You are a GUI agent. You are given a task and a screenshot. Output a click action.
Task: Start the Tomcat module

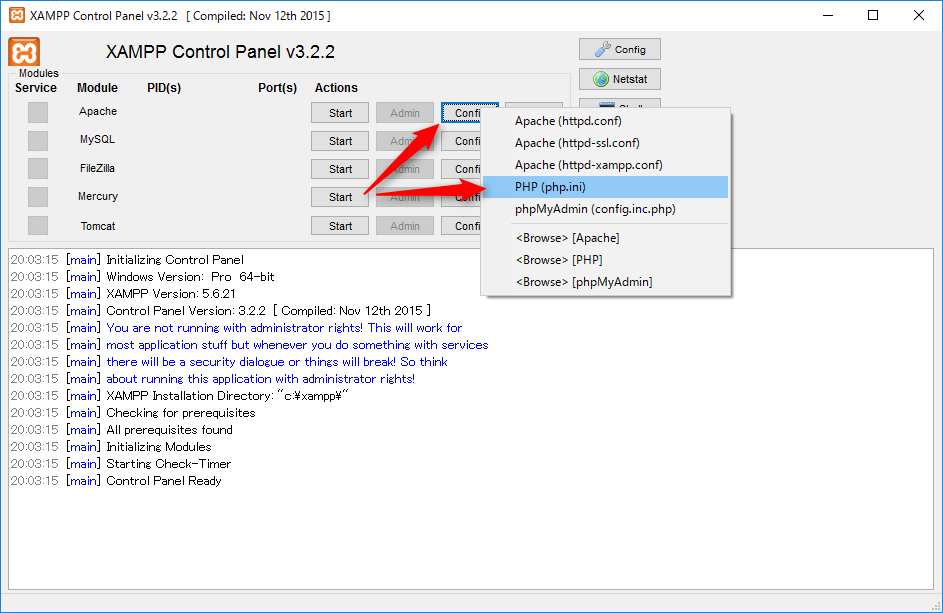coord(340,226)
